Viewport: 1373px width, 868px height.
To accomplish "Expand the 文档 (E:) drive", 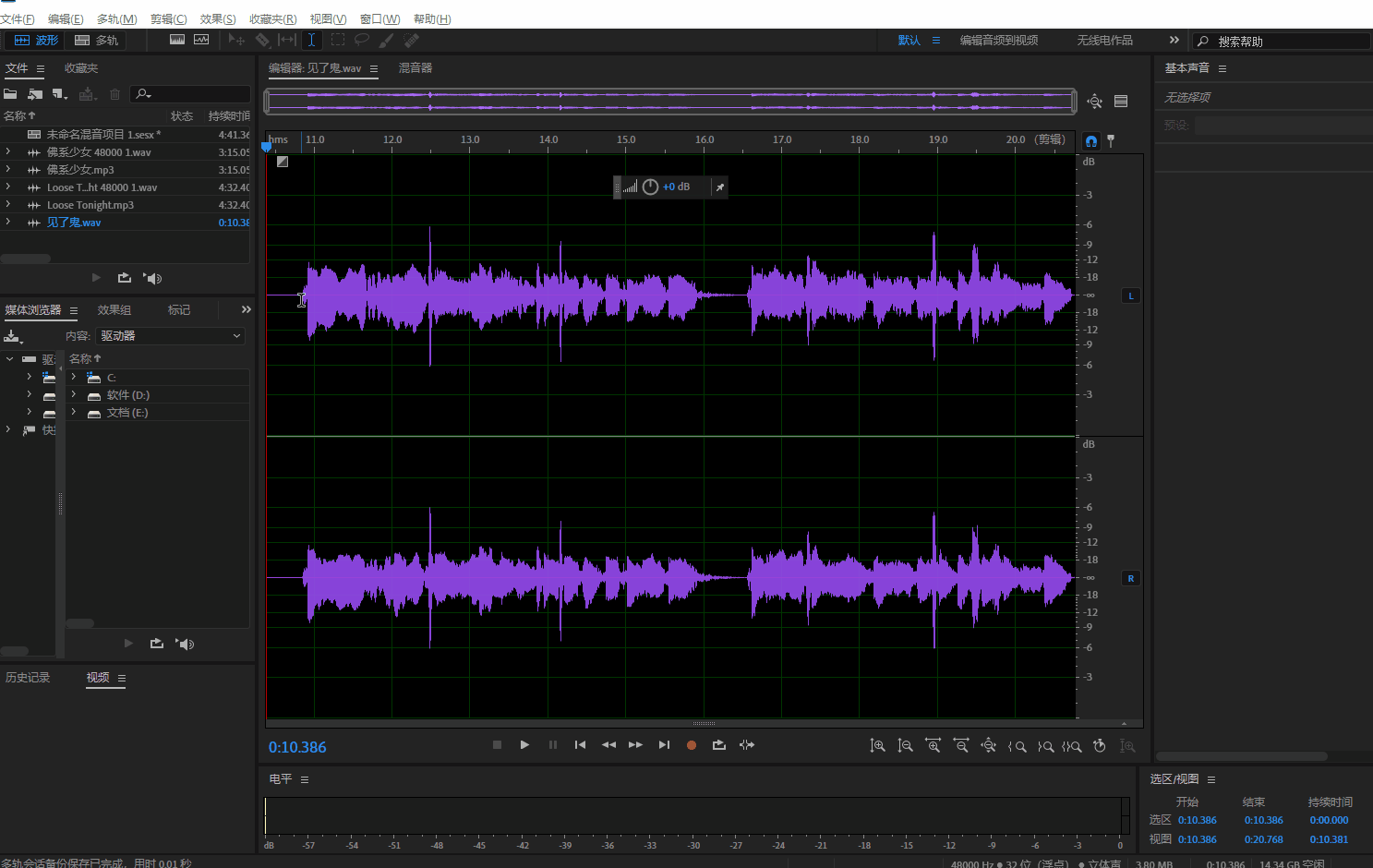I will pos(74,412).
